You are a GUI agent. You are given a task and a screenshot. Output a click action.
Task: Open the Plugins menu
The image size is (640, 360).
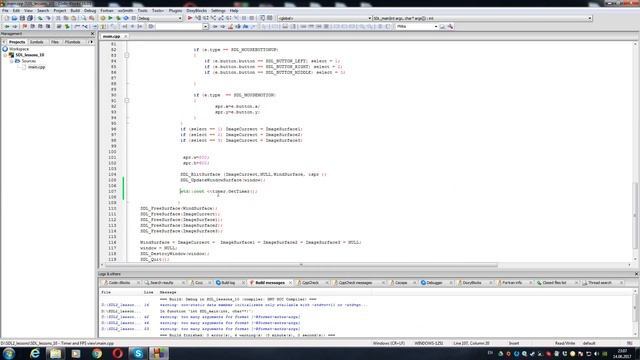click(175, 11)
